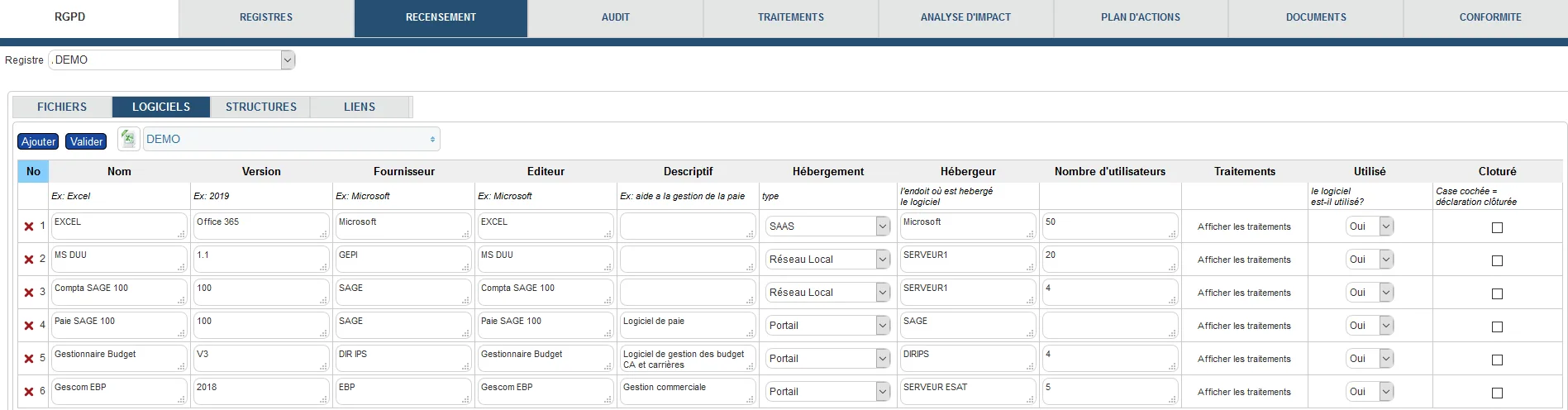Switch to the FICHIERS sub-tab
The height and width of the screenshot is (410, 1568).
[62, 107]
